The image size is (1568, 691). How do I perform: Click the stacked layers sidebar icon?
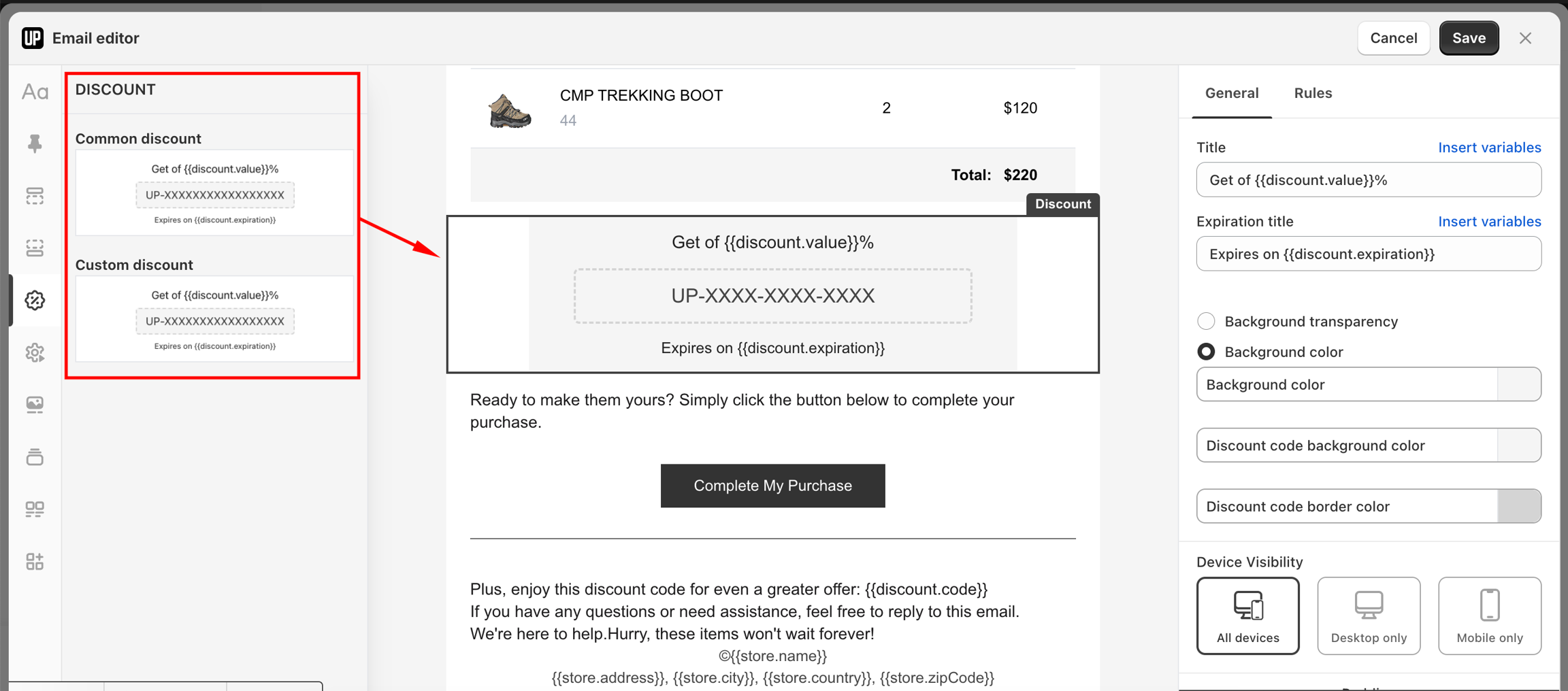[35, 457]
